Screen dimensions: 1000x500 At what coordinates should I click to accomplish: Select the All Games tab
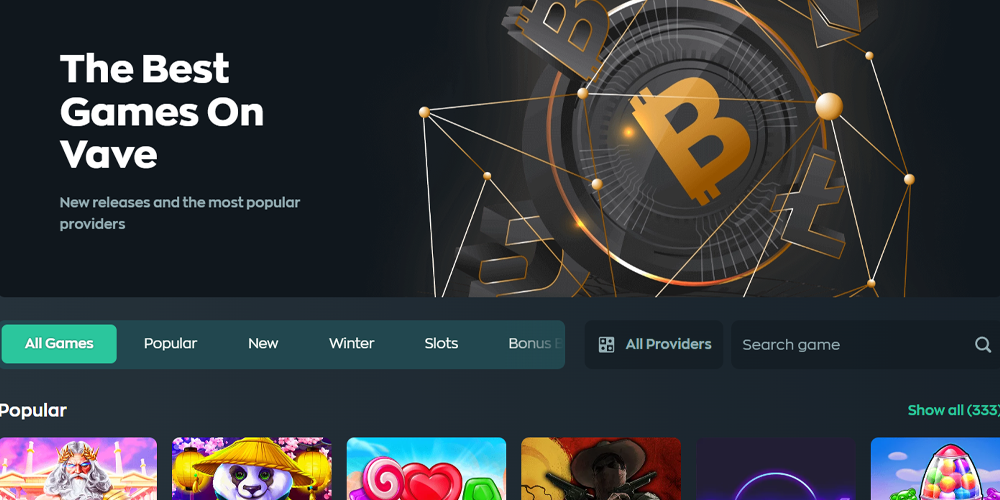point(59,344)
